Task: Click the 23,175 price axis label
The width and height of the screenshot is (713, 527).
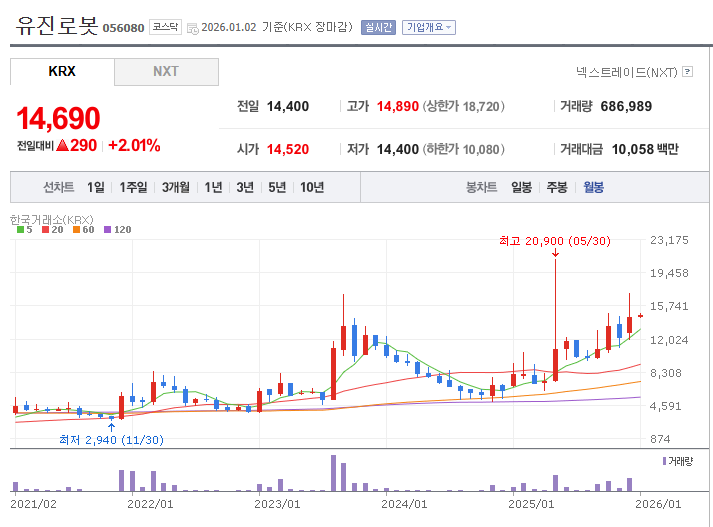Action: point(669,240)
